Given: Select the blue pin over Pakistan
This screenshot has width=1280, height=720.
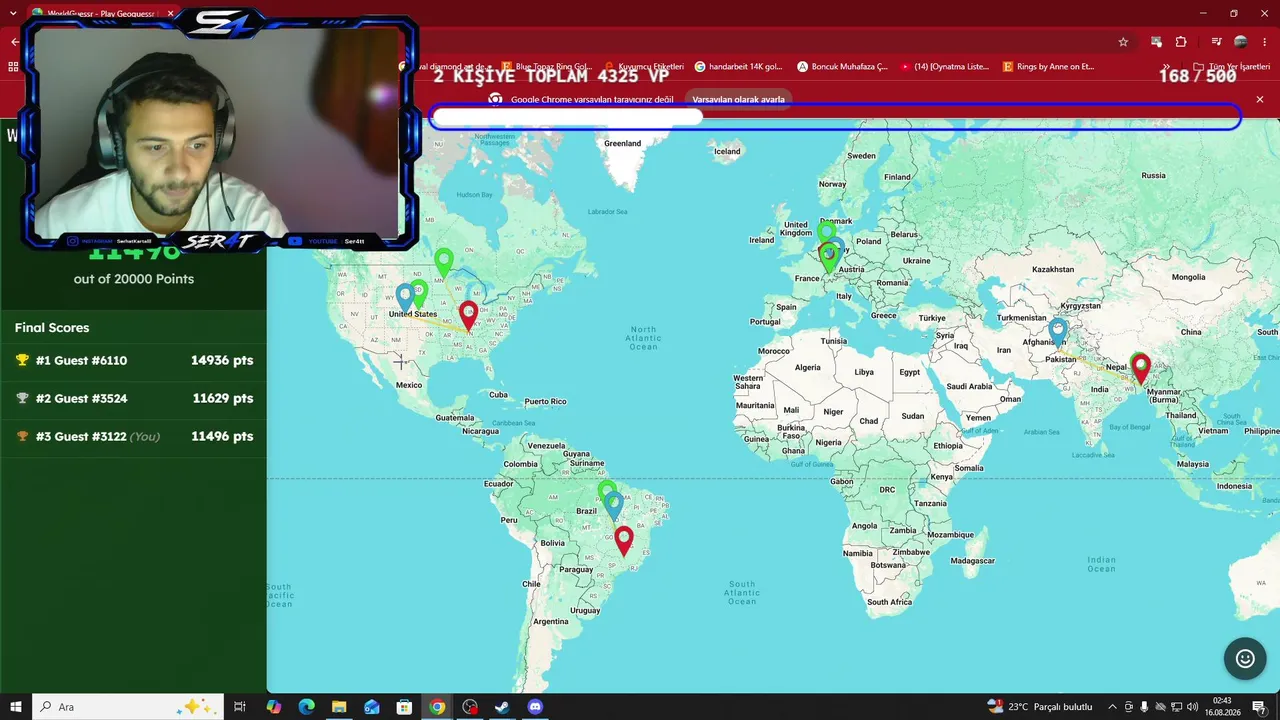Looking at the screenshot, I should (x=1057, y=331).
